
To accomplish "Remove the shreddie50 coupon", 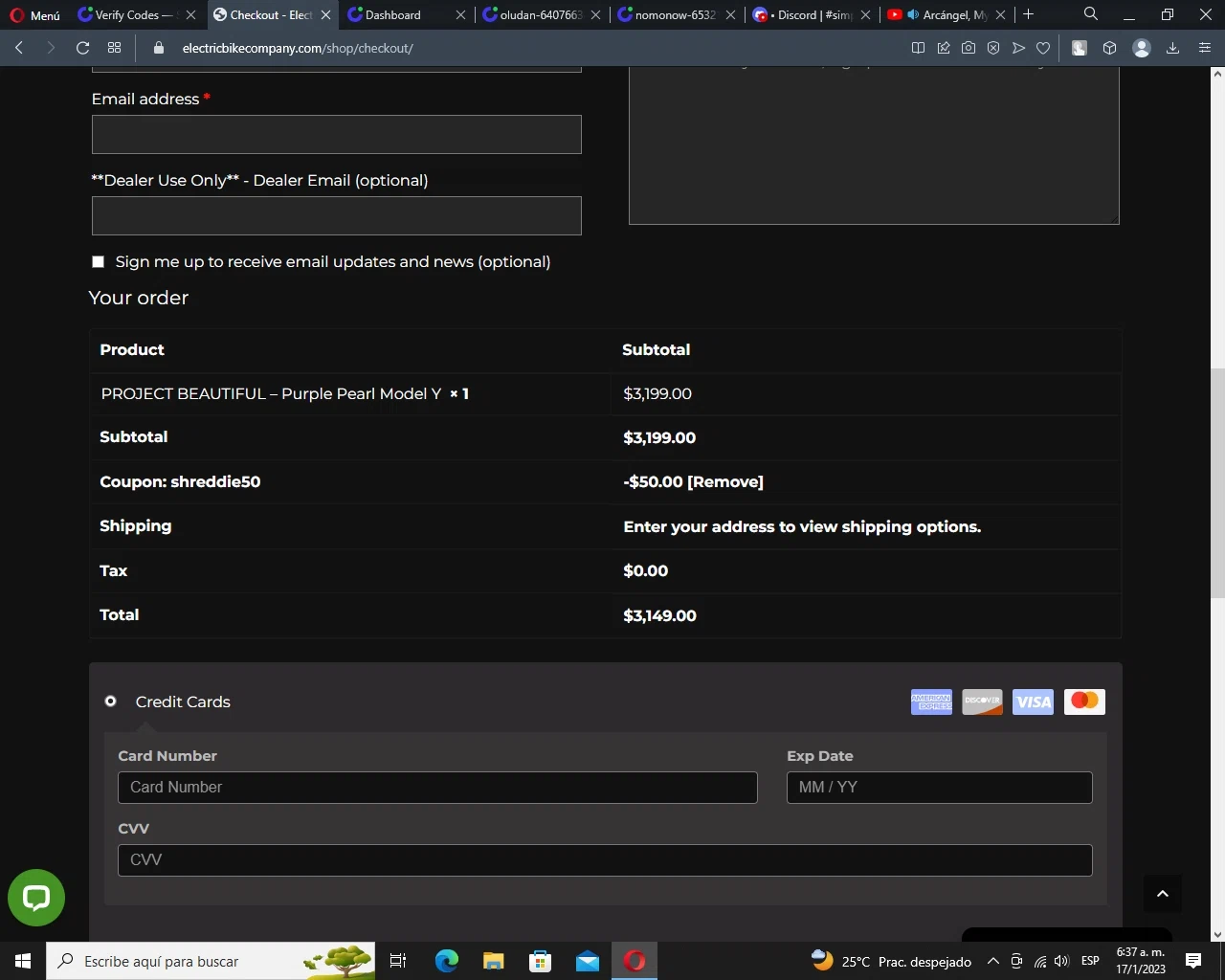I will (725, 482).
